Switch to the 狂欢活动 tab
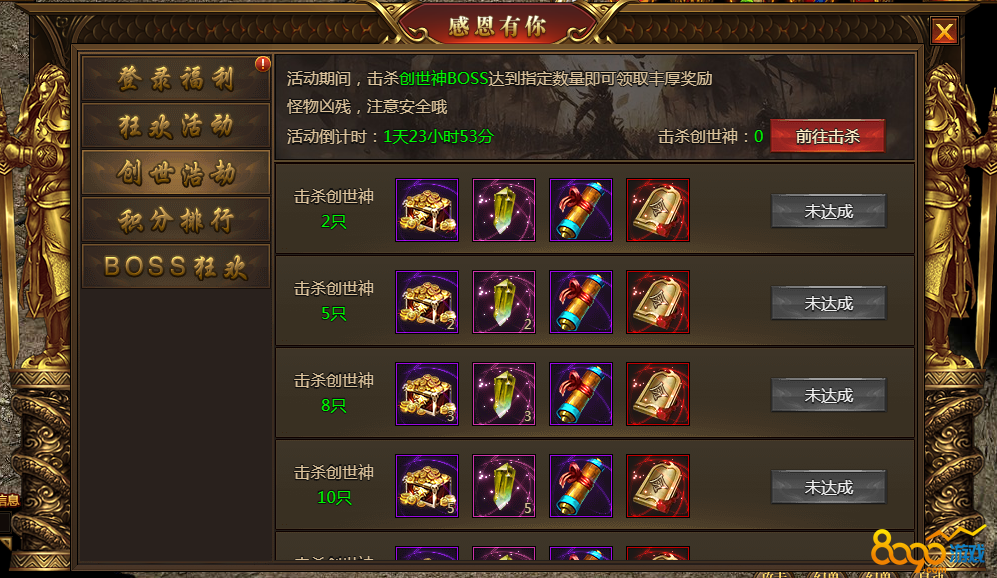This screenshot has height=578, width=997. point(176,126)
